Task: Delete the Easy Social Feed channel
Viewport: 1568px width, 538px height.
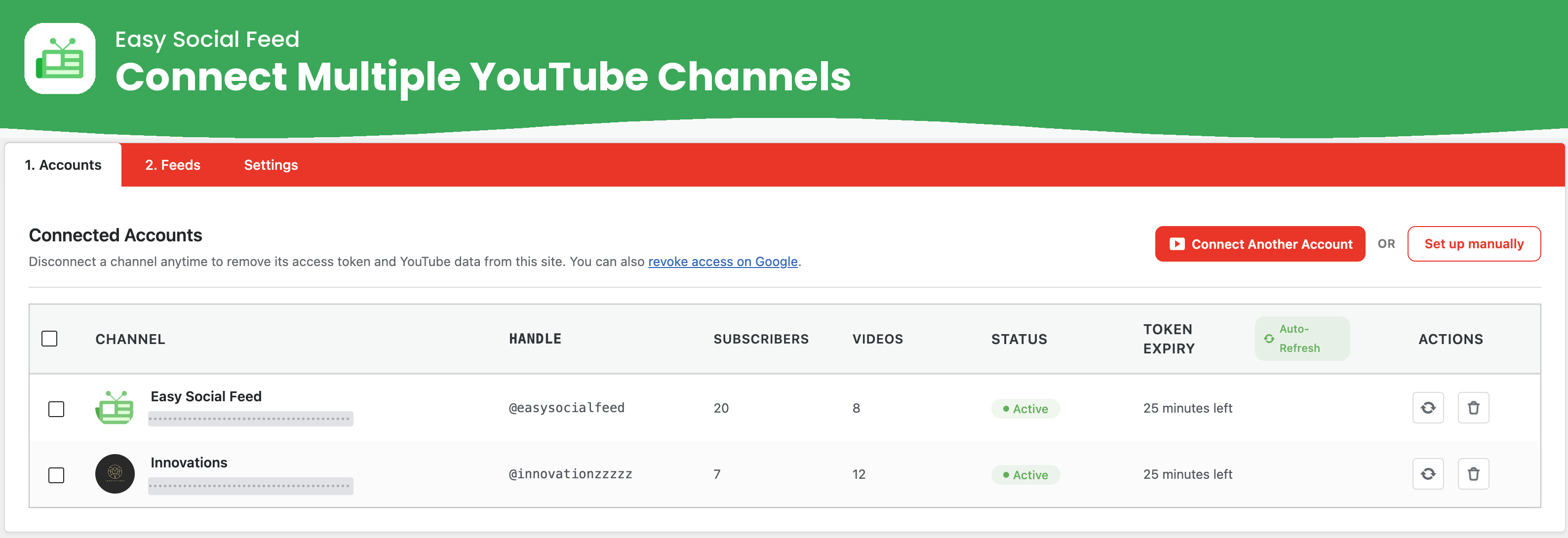Action: click(1474, 408)
